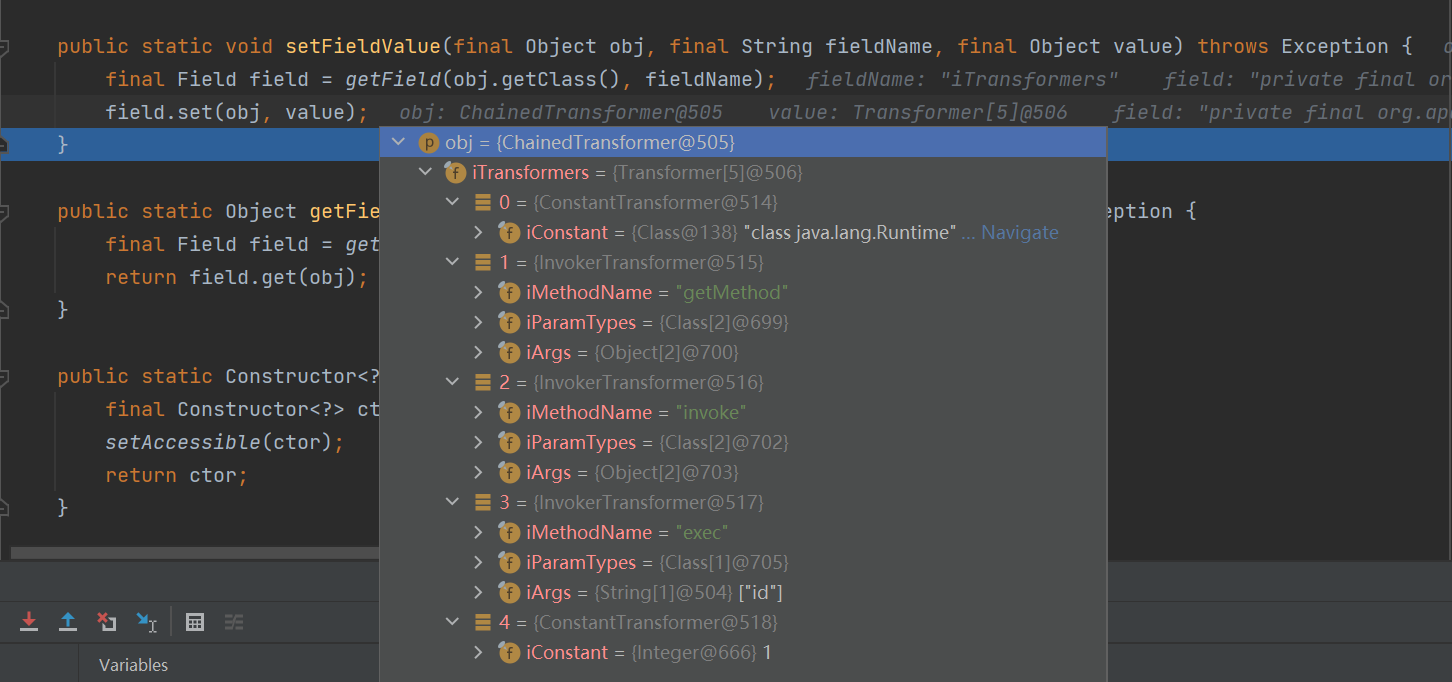Click the Force Step Into red arrow icon

tap(29, 622)
